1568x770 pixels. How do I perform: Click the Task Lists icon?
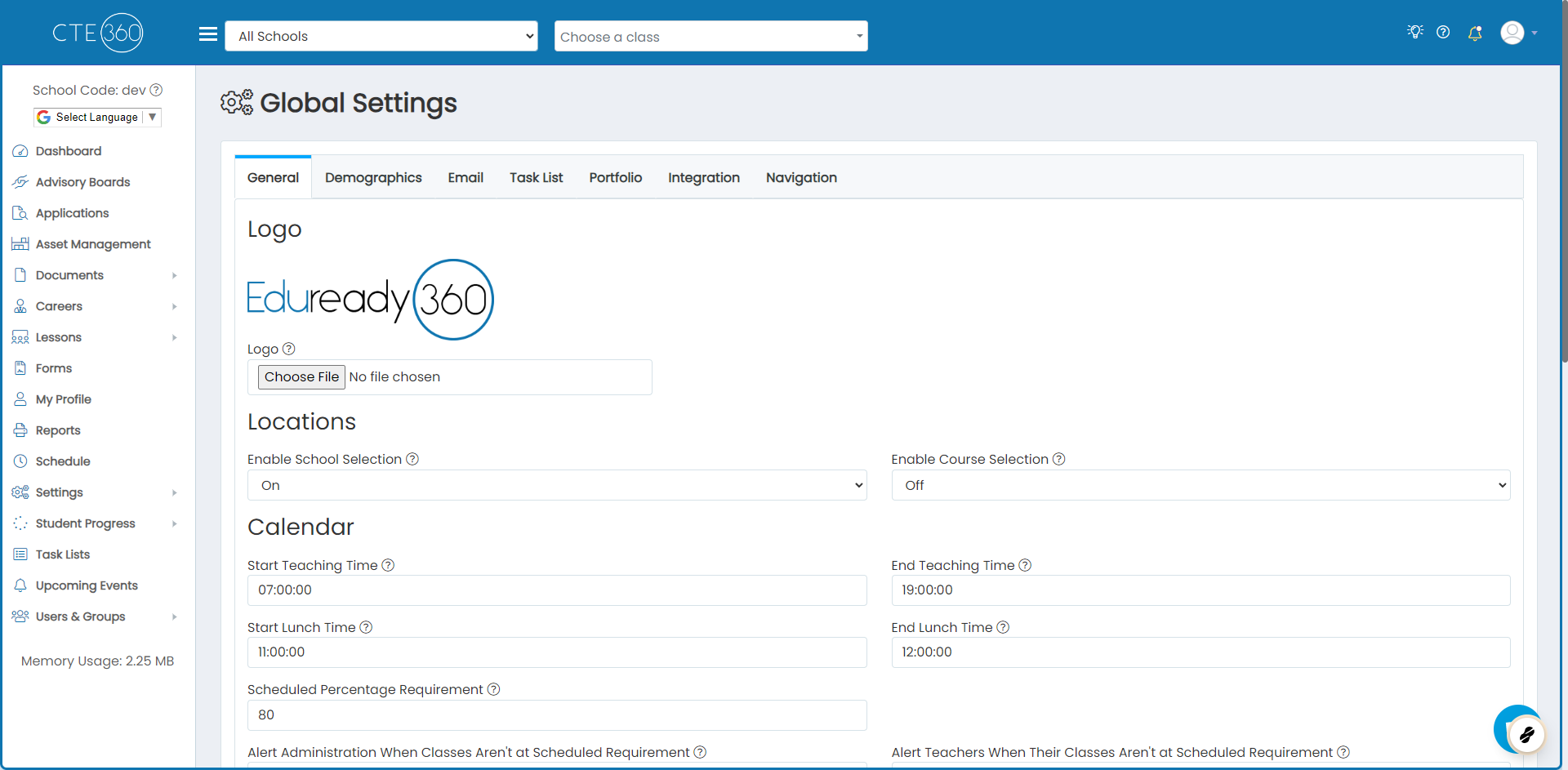click(x=20, y=554)
